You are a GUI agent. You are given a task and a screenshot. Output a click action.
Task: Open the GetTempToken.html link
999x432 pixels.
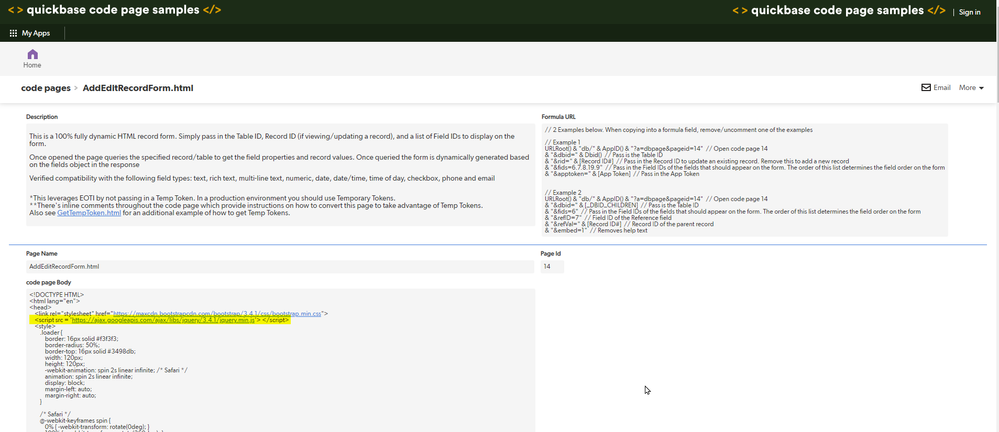89,213
